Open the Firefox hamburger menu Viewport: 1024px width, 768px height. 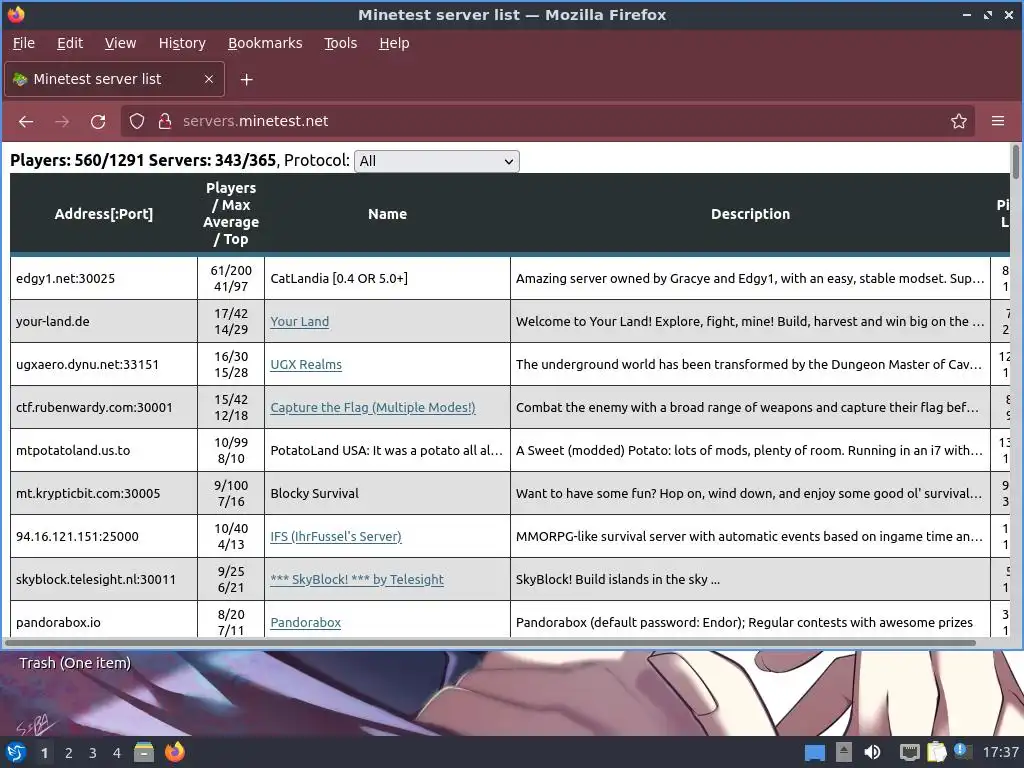coord(998,121)
